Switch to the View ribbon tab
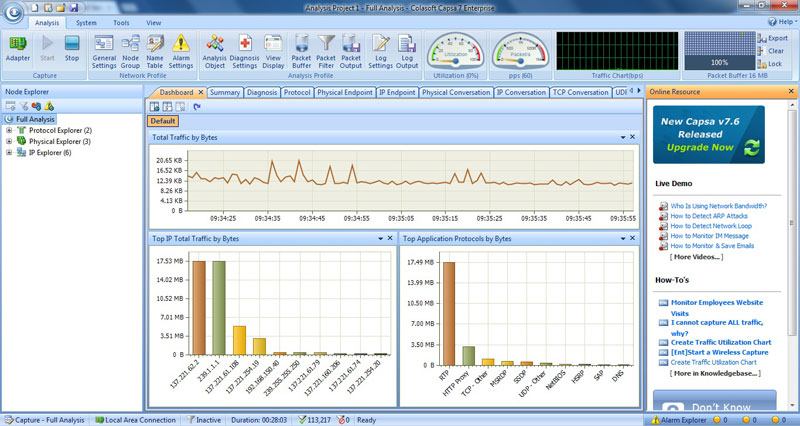The height and width of the screenshot is (426, 800). point(154,23)
